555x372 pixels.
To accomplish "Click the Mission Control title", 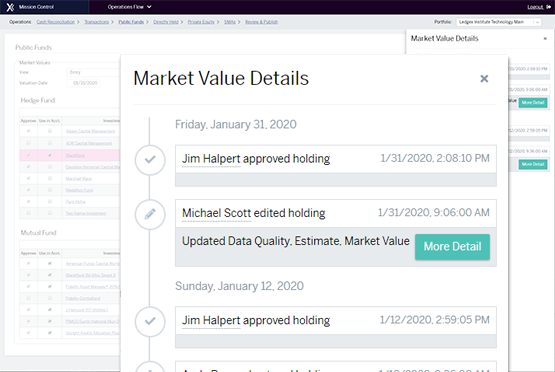I will point(36,7).
